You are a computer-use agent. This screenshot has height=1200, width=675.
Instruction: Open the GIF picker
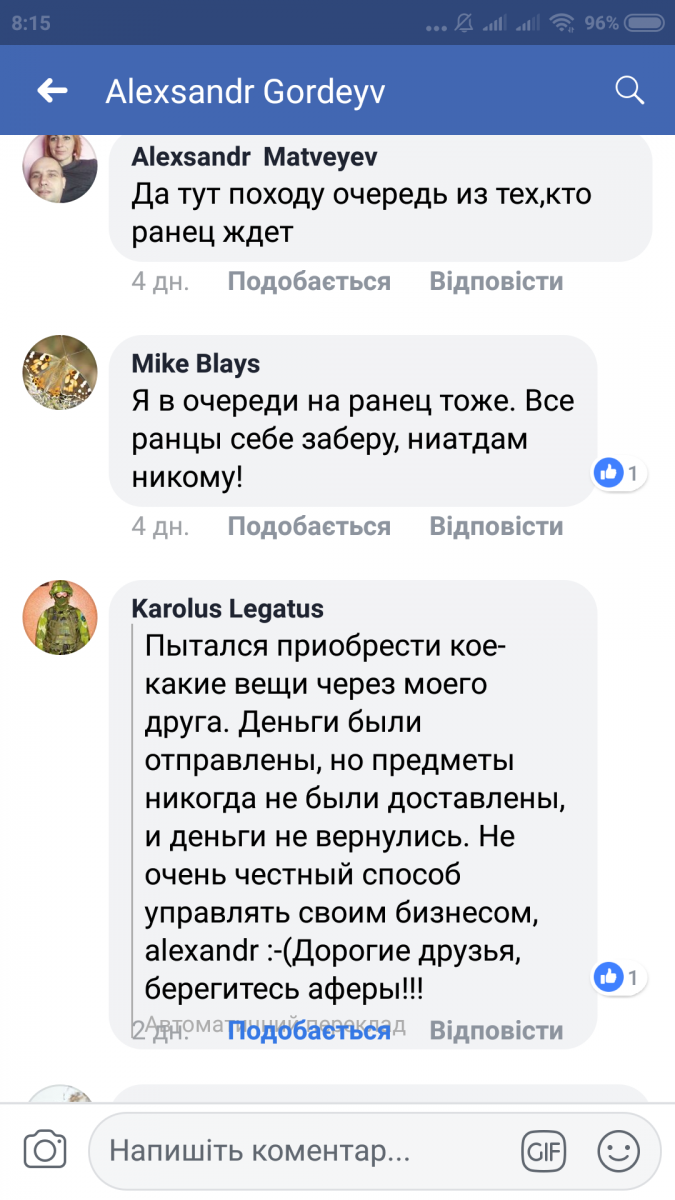coord(544,1151)
